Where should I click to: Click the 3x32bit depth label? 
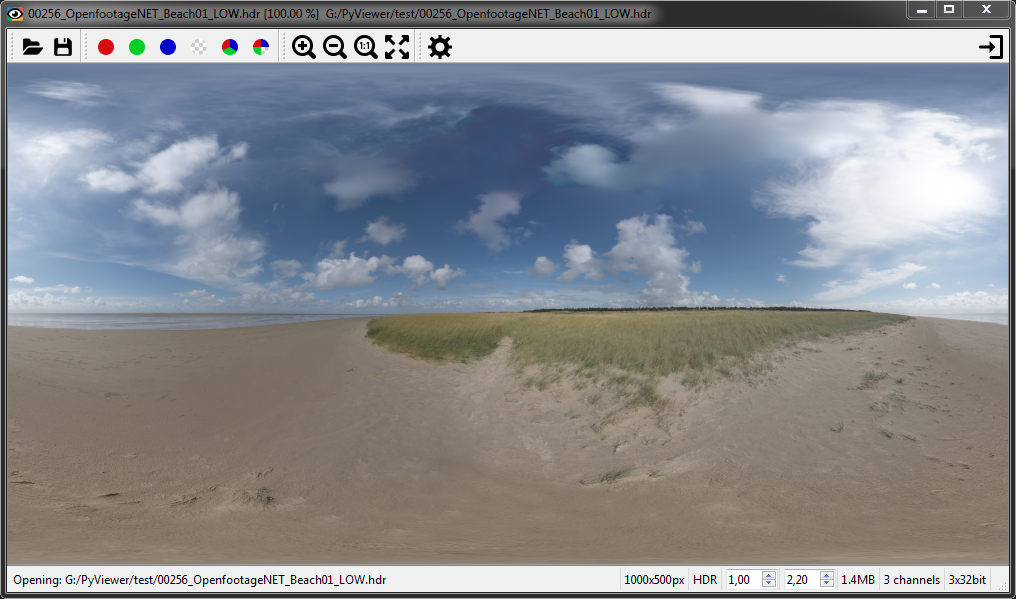(967, 580)
